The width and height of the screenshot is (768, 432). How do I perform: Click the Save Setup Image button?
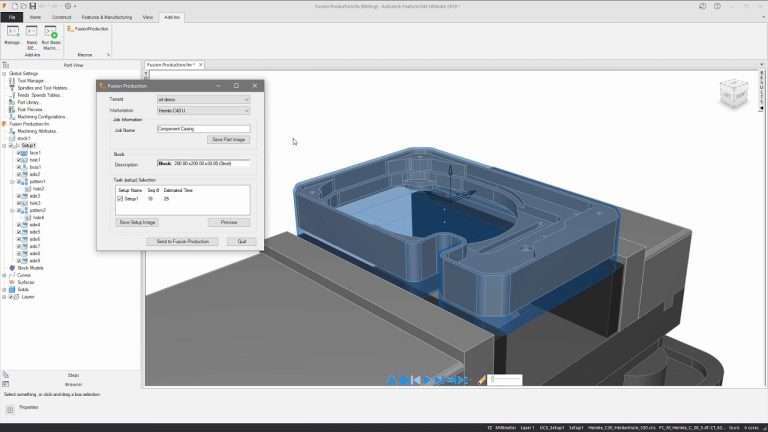click(x=138, y=222)
